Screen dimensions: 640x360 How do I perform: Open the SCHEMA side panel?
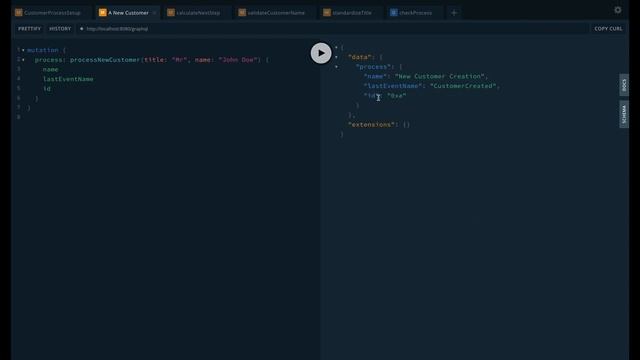pos(624,114)
